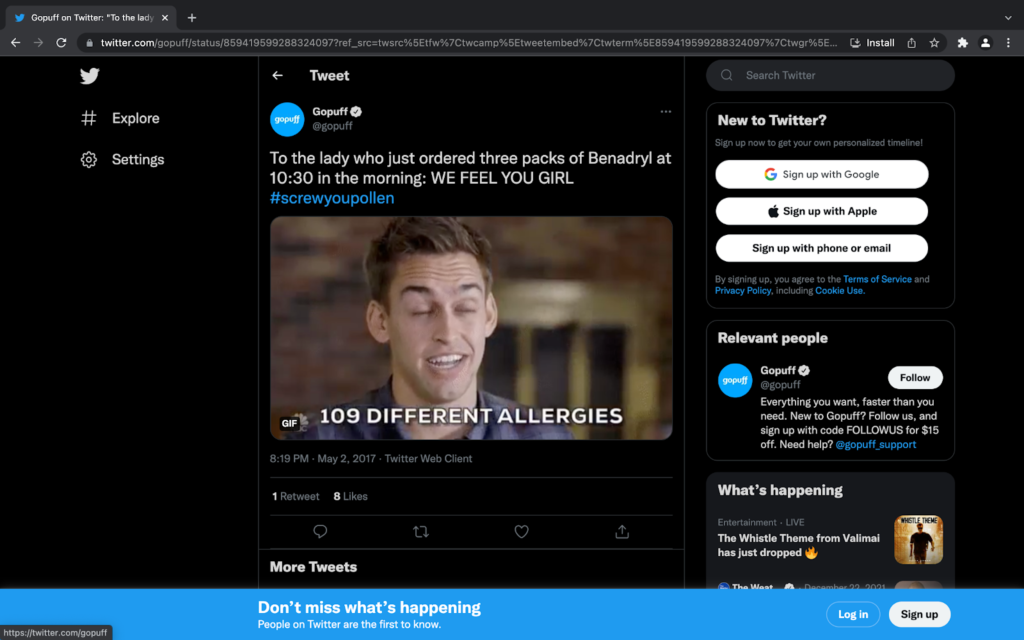Open Settings in the sidebar

click(x=137, y=160)
